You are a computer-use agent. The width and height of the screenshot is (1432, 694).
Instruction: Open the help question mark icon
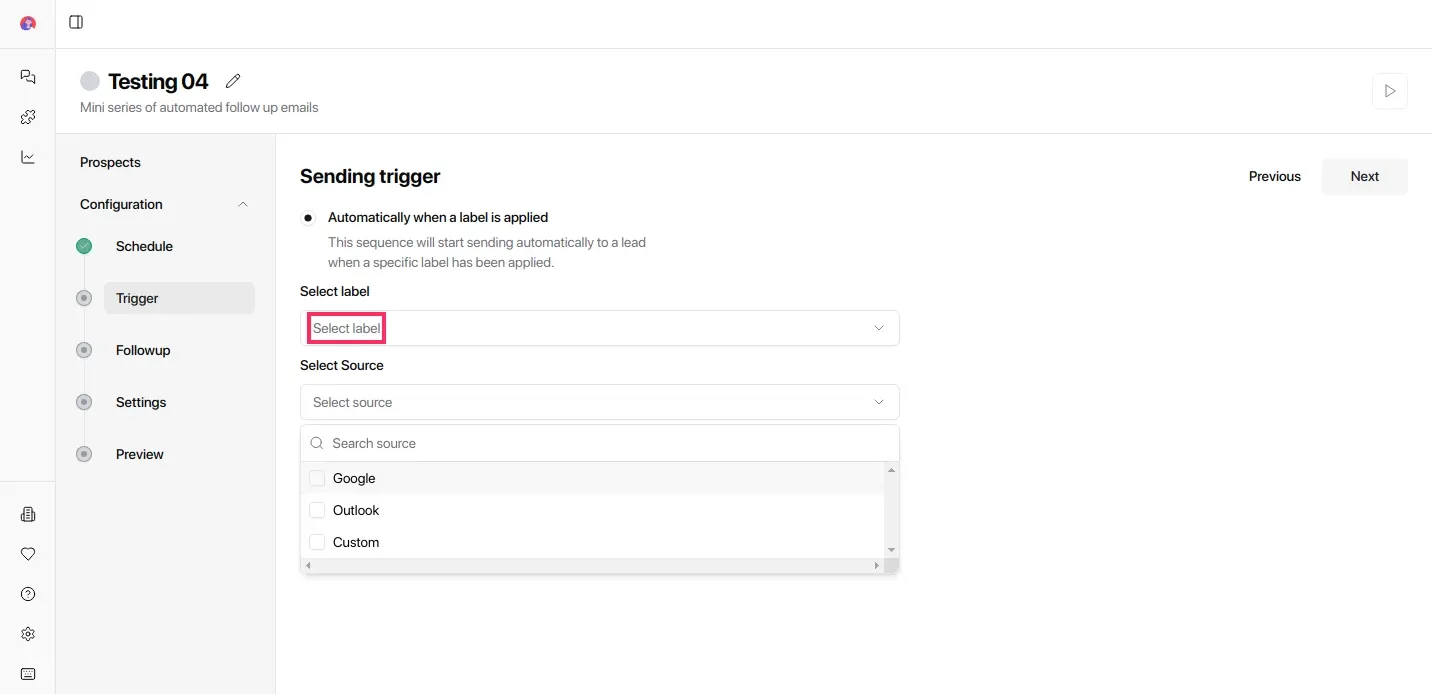coord(28,594)
